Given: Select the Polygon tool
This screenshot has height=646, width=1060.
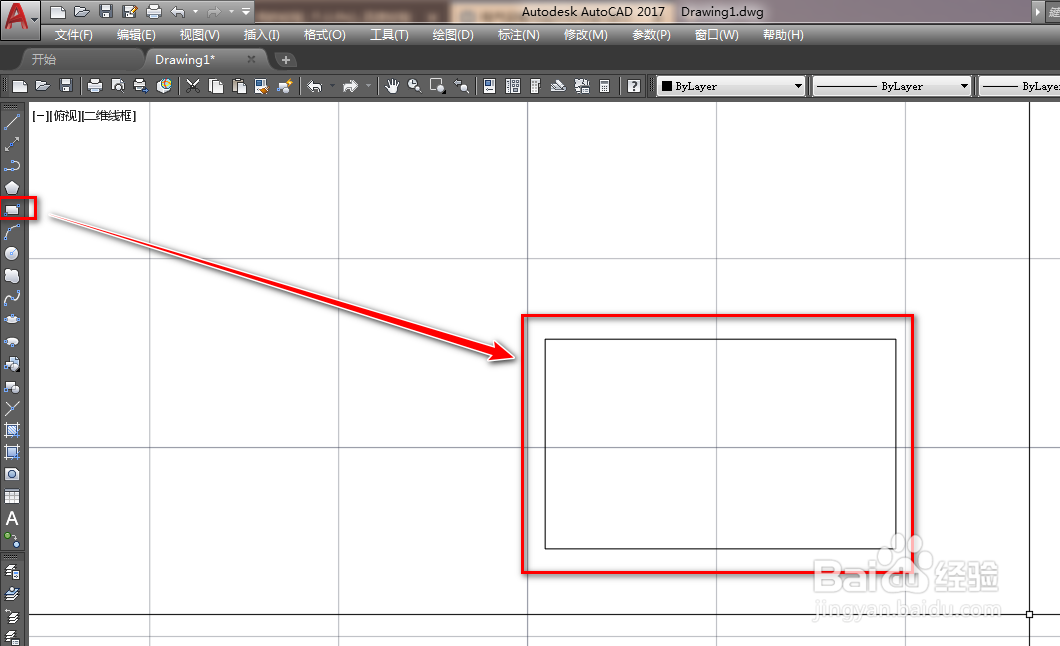Looking at the screenshot, I should pos(11,188).
